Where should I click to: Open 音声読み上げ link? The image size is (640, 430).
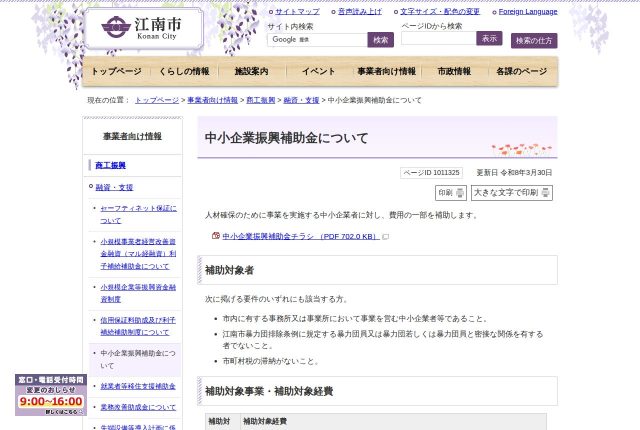coord(360,11)
